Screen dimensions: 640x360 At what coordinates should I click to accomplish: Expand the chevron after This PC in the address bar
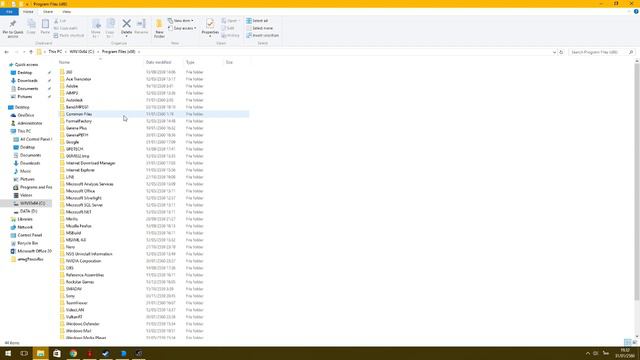pos(66,52)
